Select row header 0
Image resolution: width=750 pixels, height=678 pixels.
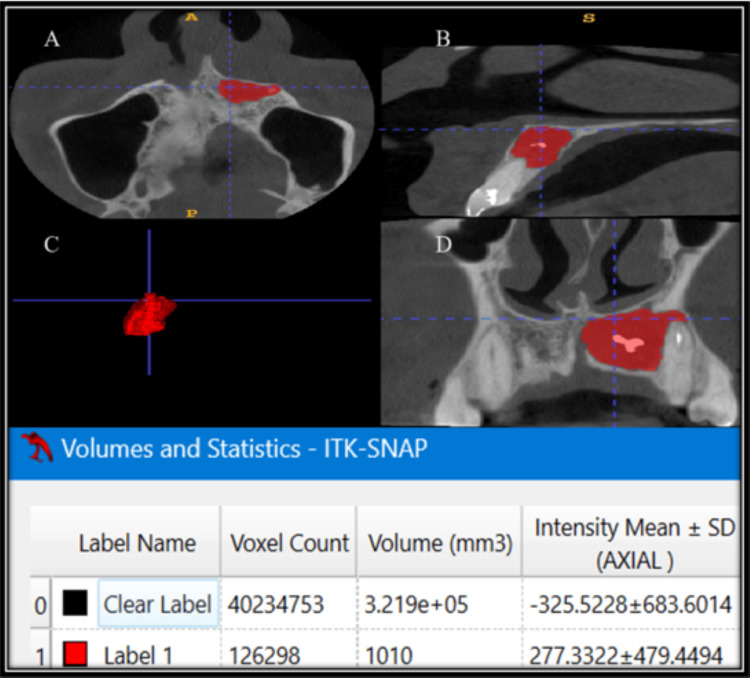(41, 605)
